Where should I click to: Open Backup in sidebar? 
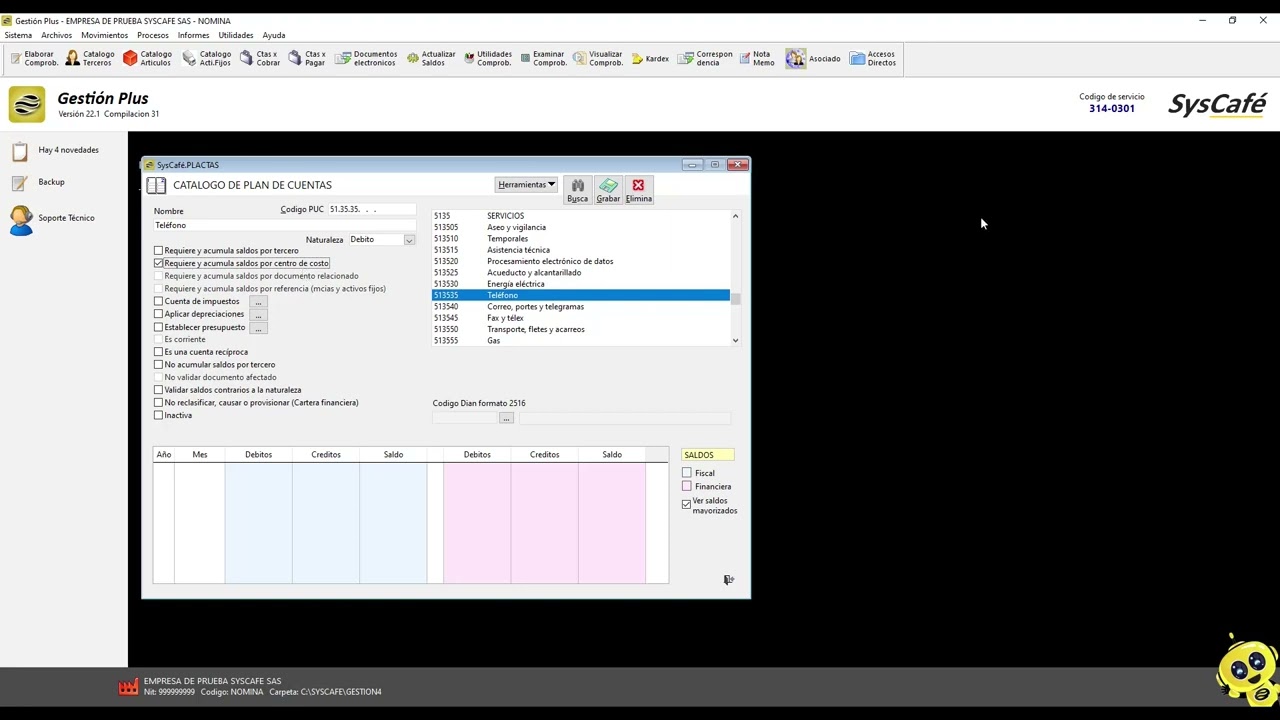point(38,182)
